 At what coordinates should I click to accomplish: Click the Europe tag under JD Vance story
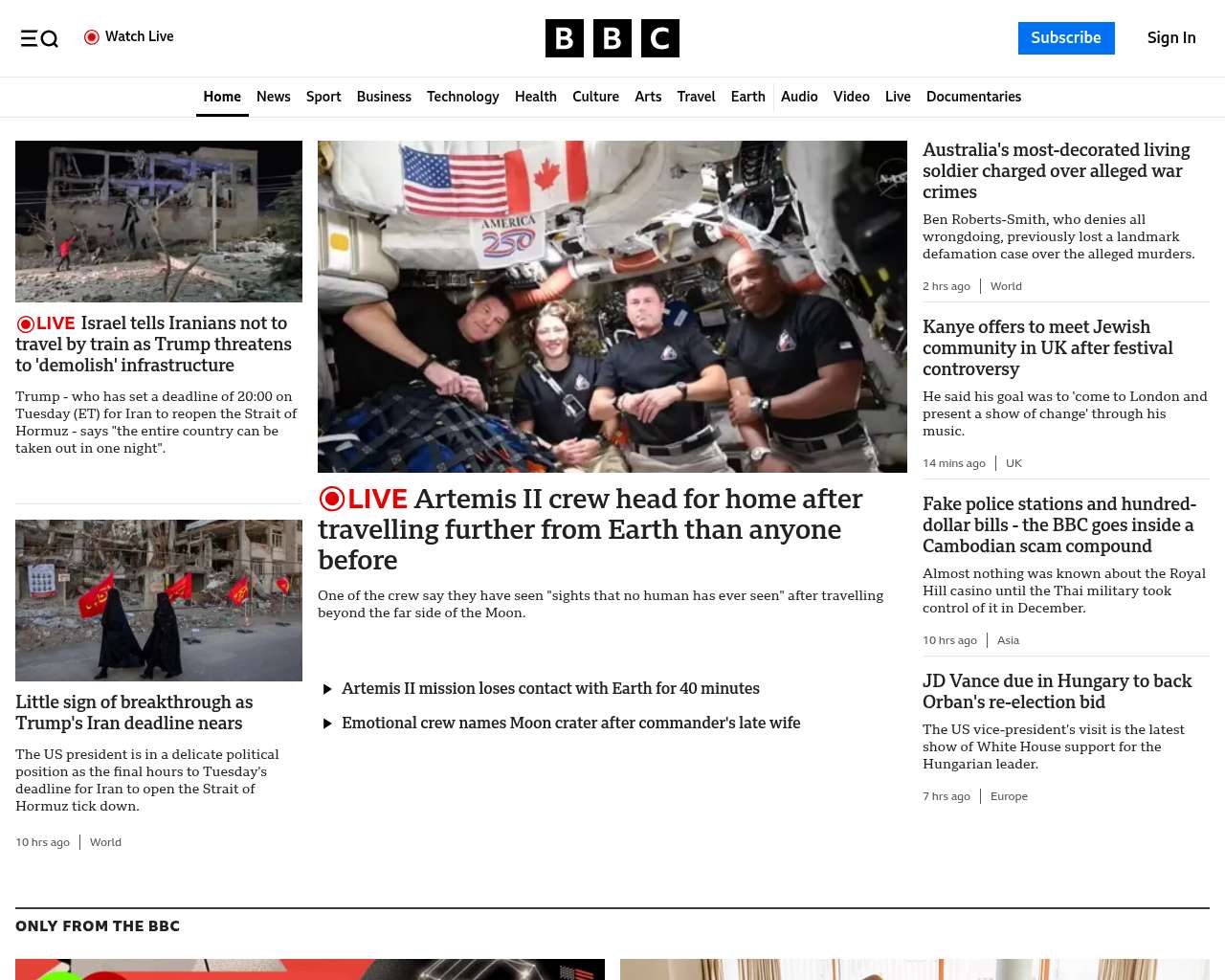coord(1009,796)
